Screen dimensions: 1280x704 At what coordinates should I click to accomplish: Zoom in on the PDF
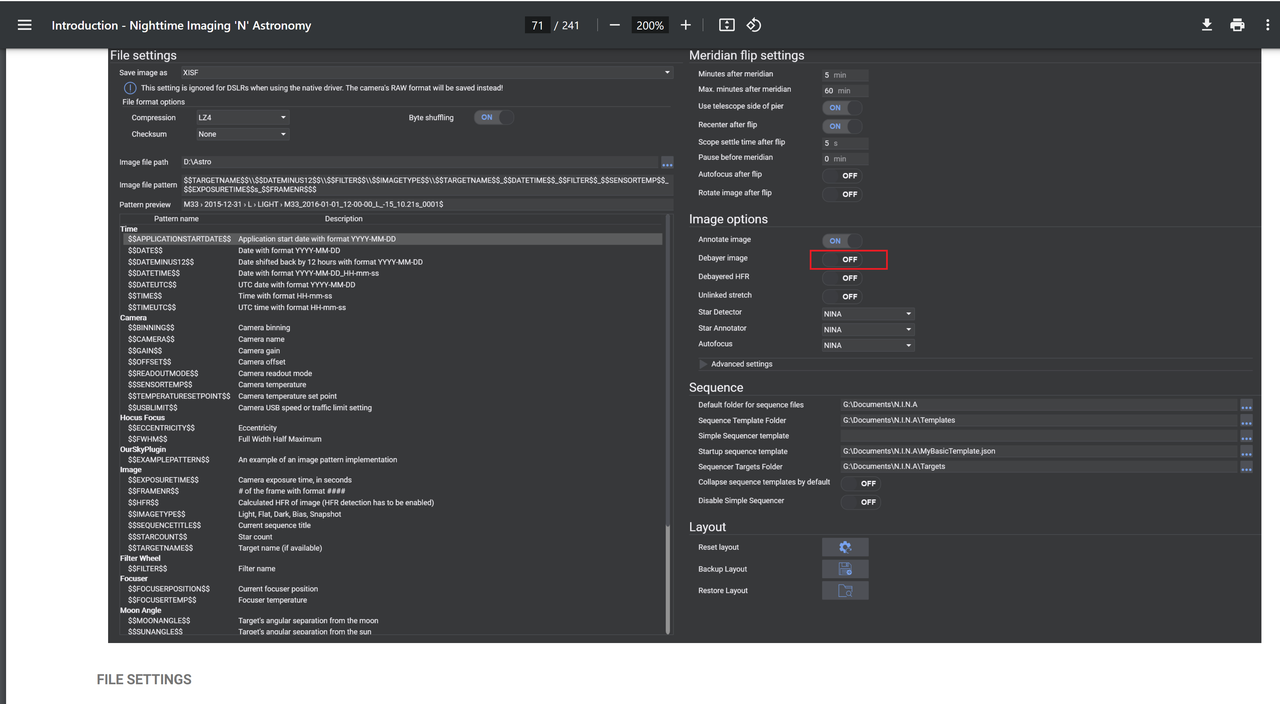click(685, 25)
